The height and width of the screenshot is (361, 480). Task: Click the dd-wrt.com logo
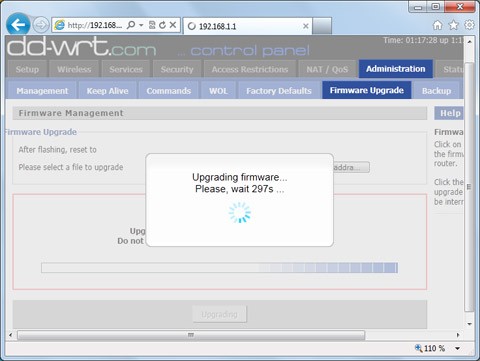tap(82, 47)
